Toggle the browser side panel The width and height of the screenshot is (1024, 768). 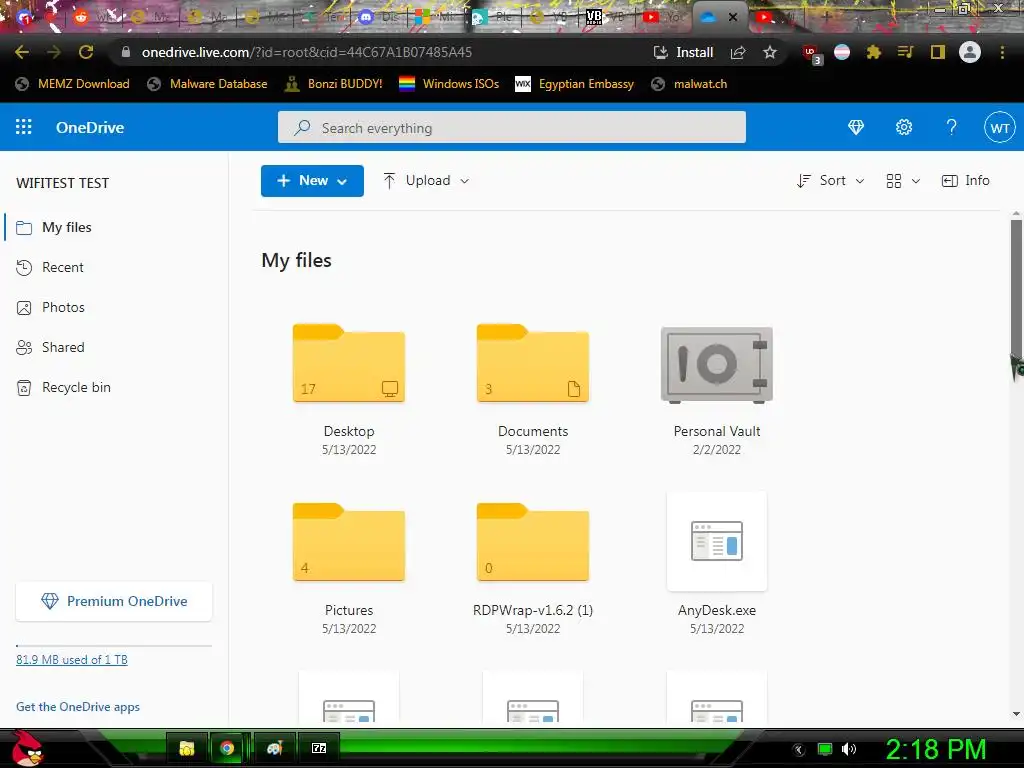click(938, 52)
